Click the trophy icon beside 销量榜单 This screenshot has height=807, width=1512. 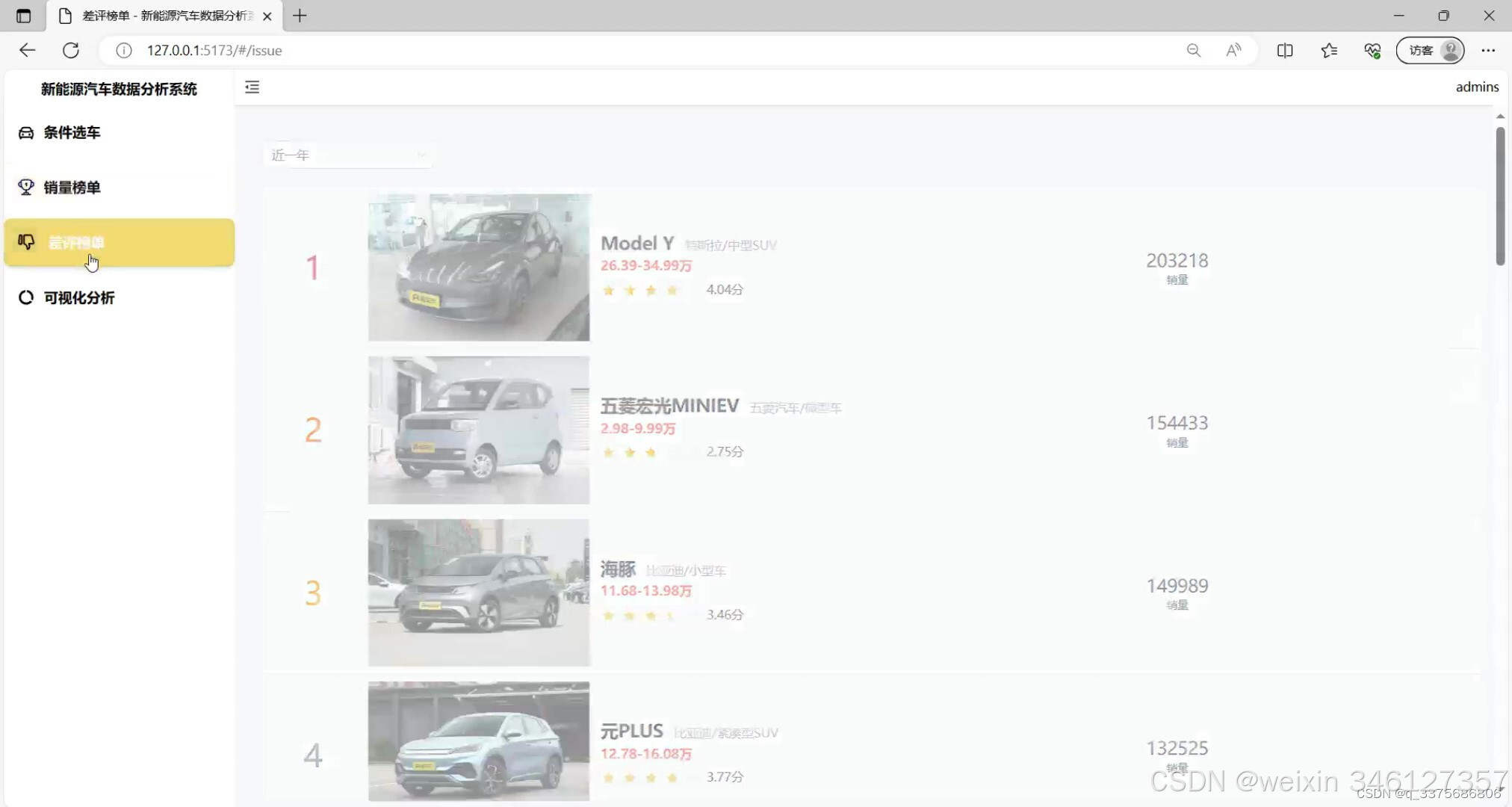point(26,188)
